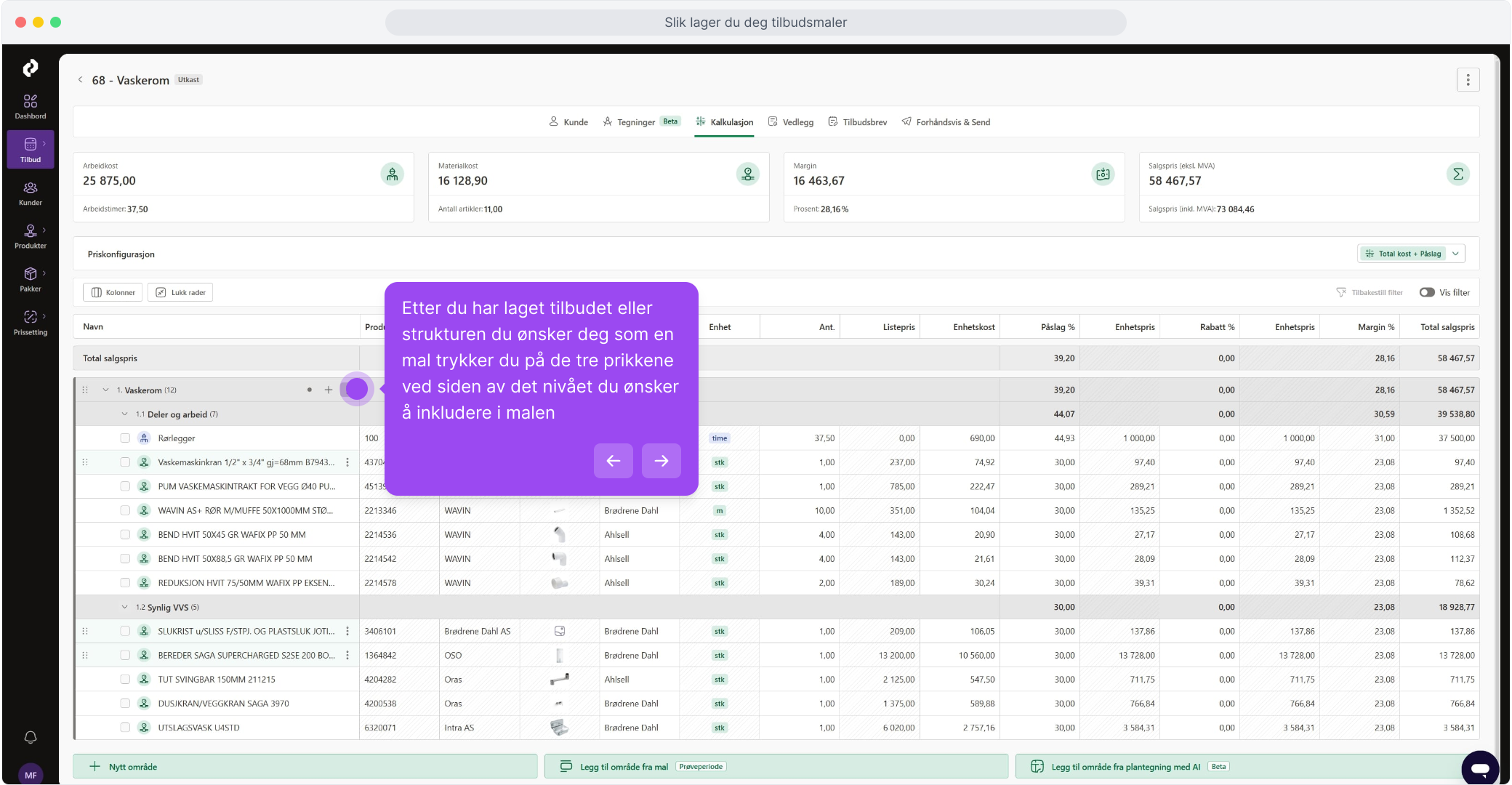
Task: Add item to Vaskerom with plus icon
Action: pyautogui.click(x=329, y=390)
